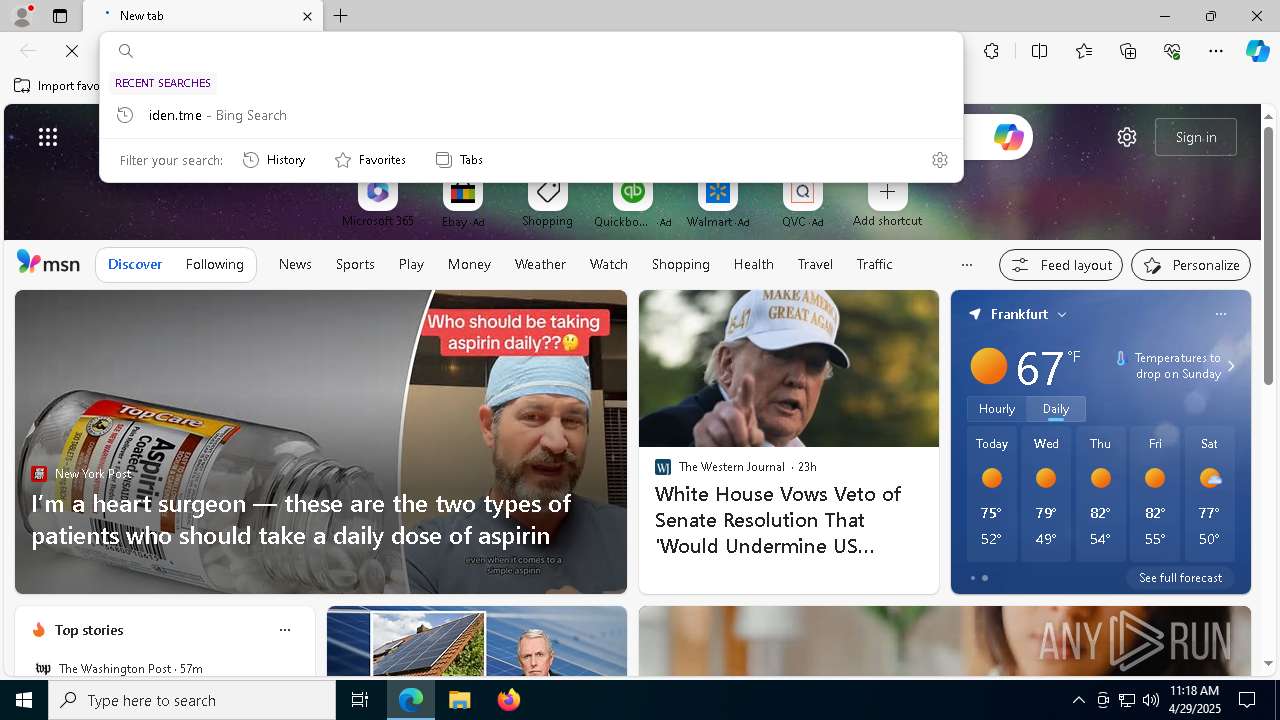Open Top stories options ellipsis

285,630
